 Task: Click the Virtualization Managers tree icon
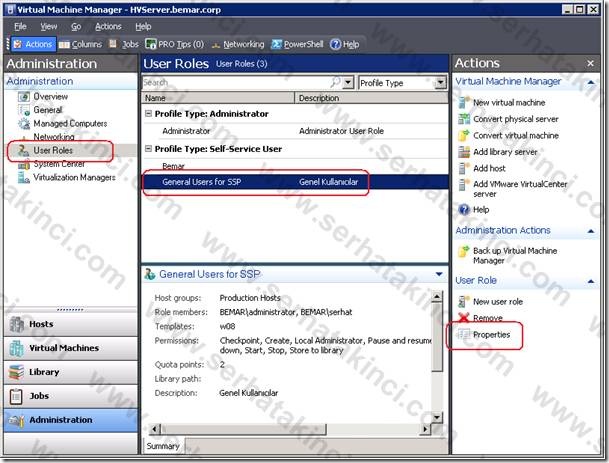tap(24, 178)
